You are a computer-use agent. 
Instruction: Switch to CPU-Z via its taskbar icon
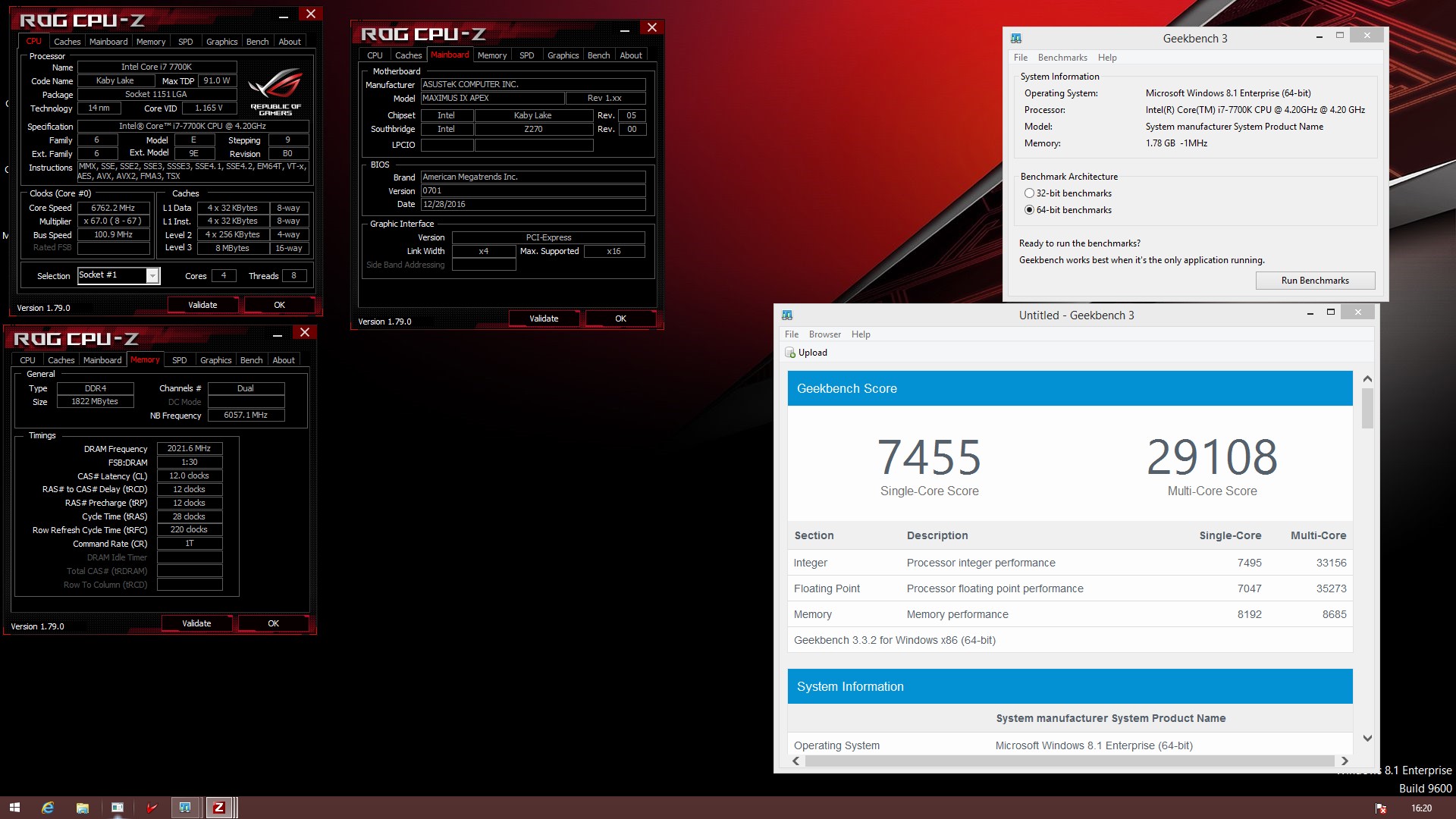pyautogui.click(x=219, y=808)
